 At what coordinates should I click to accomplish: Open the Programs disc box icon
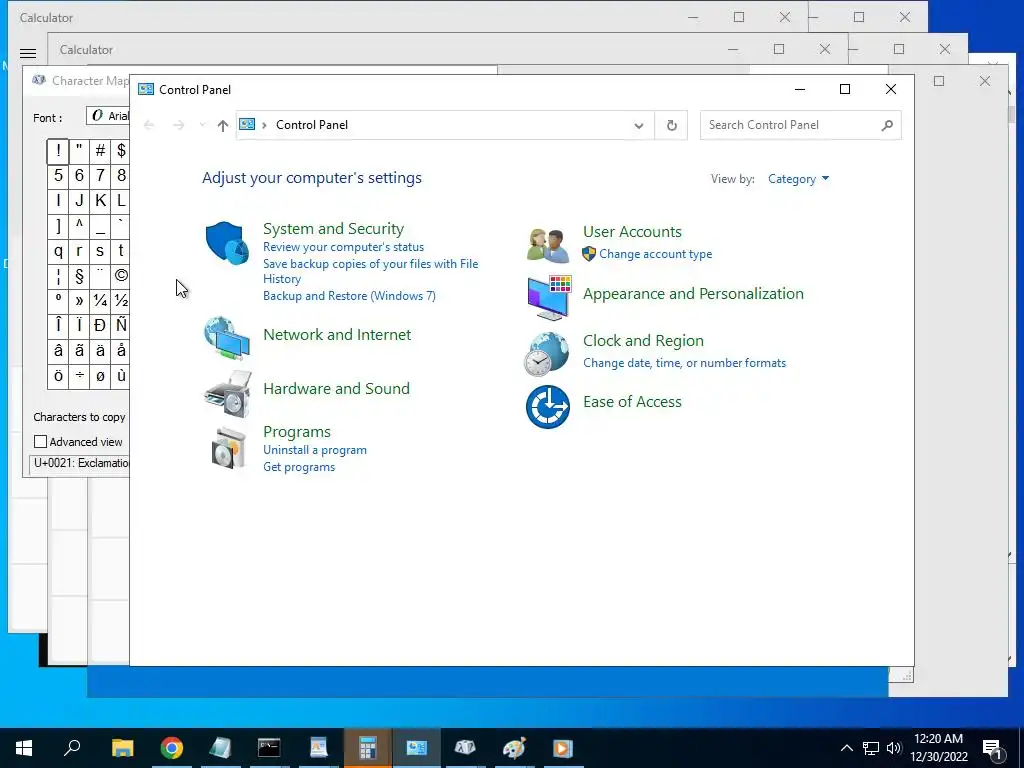tap(228, 448)
